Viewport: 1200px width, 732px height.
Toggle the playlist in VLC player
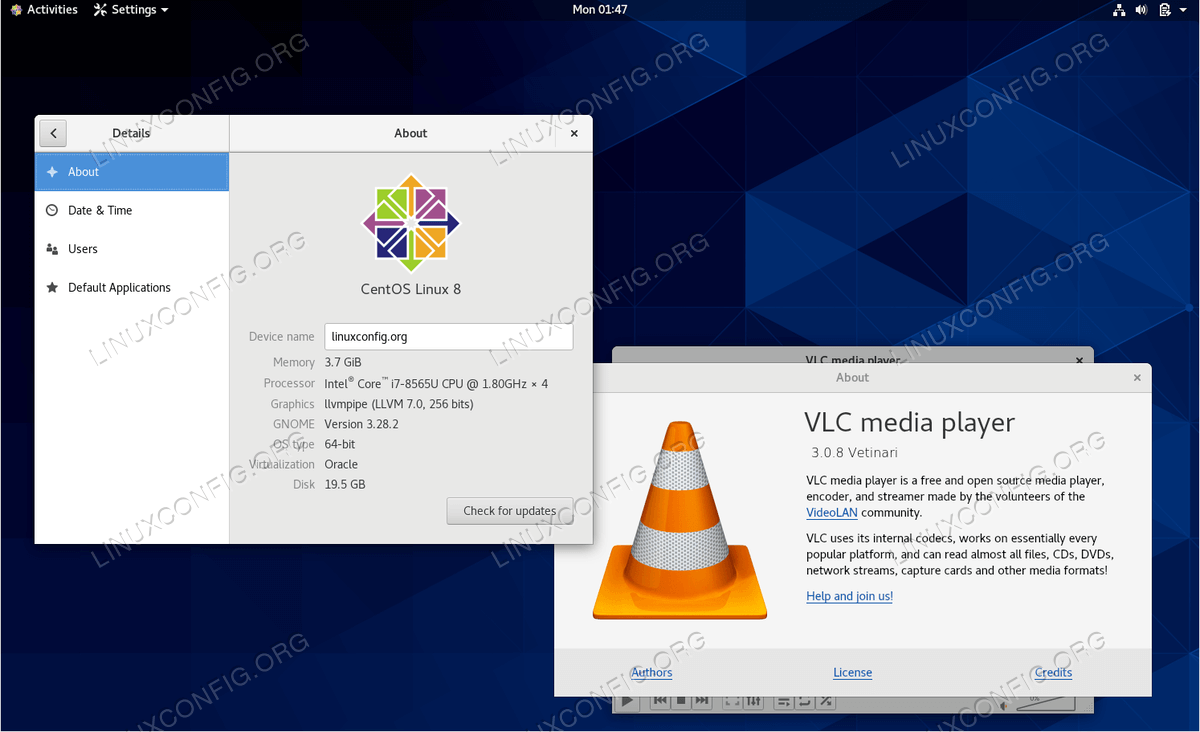[785, 702]
